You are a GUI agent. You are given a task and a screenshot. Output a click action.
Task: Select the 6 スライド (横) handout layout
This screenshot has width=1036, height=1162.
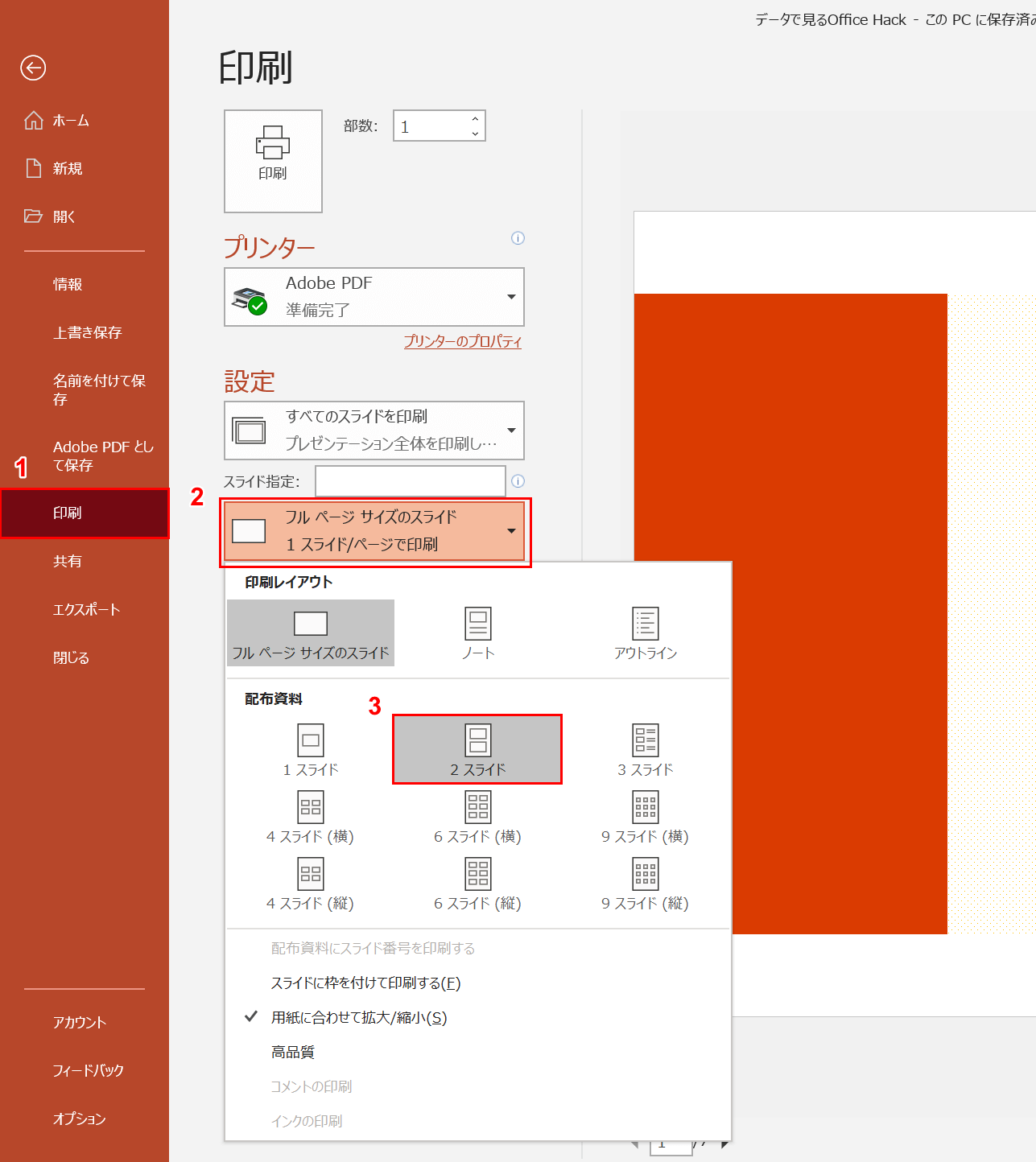[478, 817]
